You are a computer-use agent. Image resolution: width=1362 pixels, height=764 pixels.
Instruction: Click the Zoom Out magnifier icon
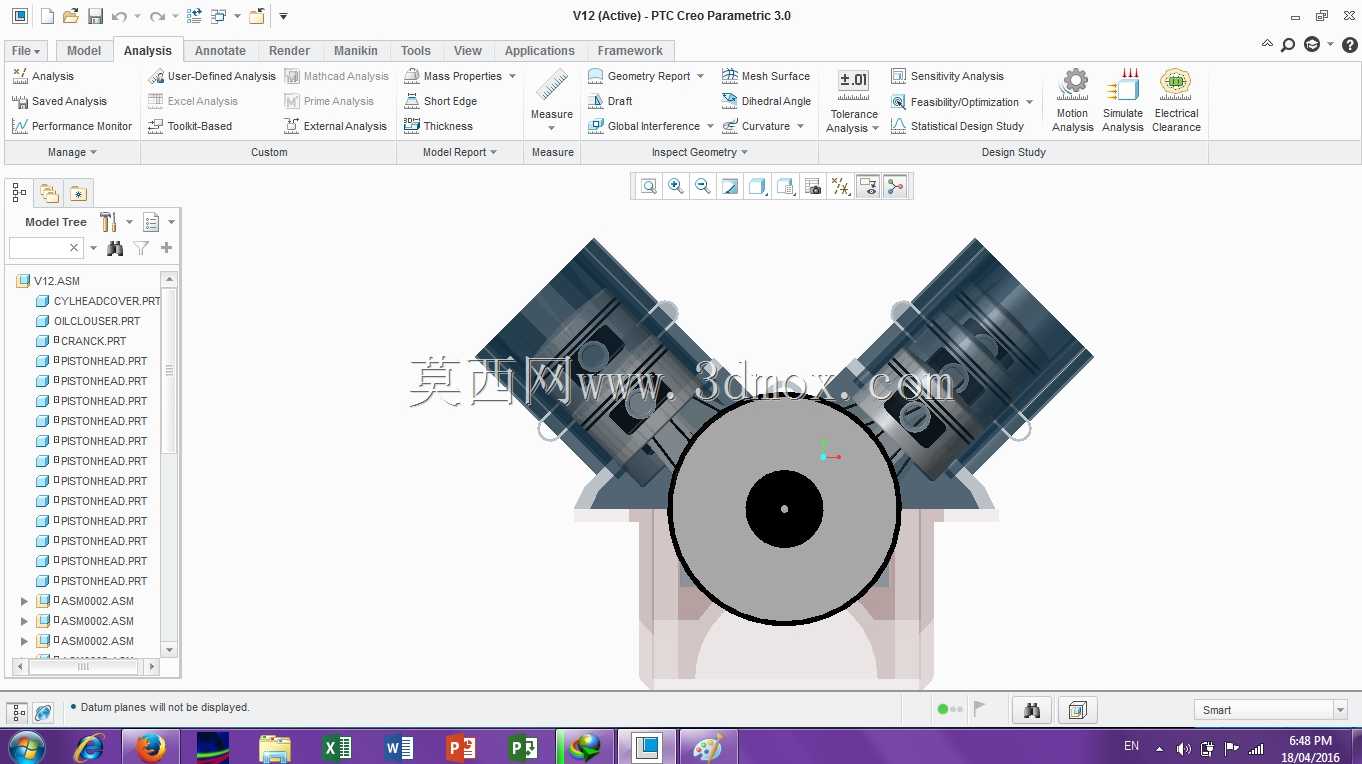coord(703,186)
